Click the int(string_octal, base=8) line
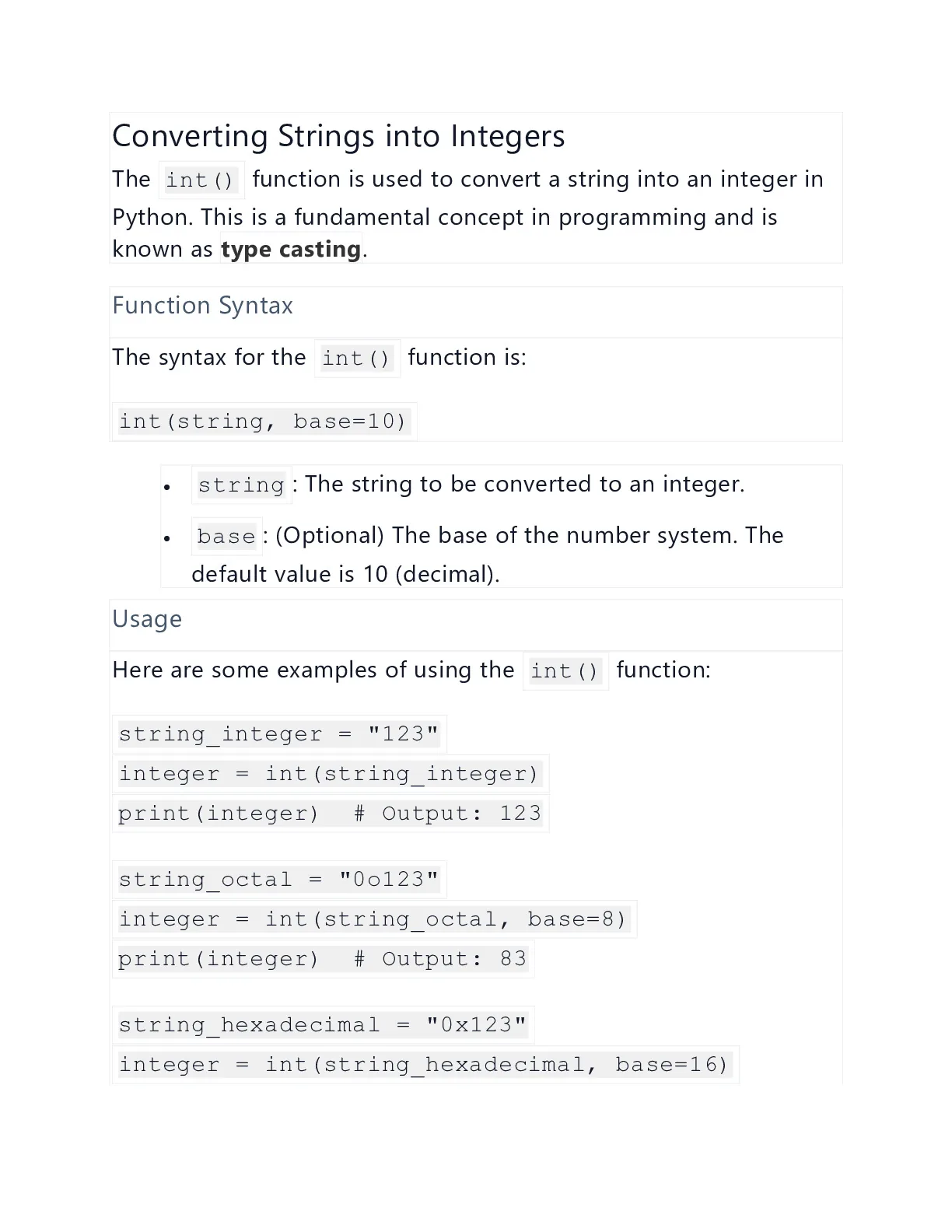Screen dimensions: 952x1232 pyautogui.click(x=374, y=919)
